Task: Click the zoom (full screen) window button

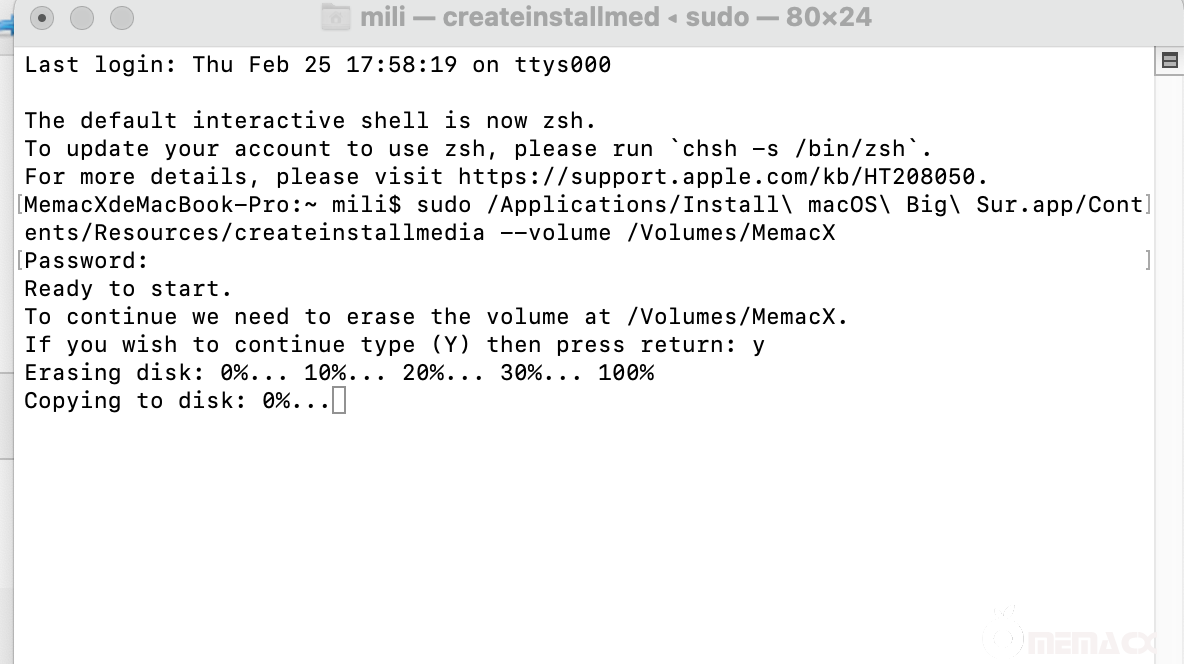Action: (x=121, y=18)
